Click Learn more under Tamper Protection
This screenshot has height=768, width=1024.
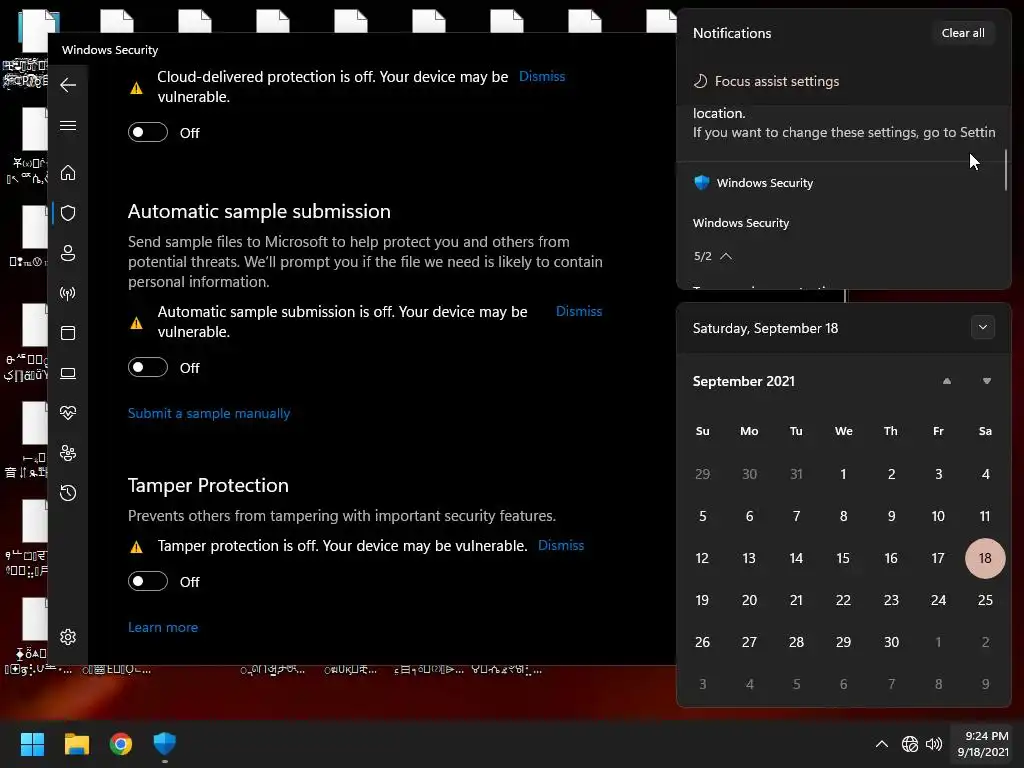point(163,627)
